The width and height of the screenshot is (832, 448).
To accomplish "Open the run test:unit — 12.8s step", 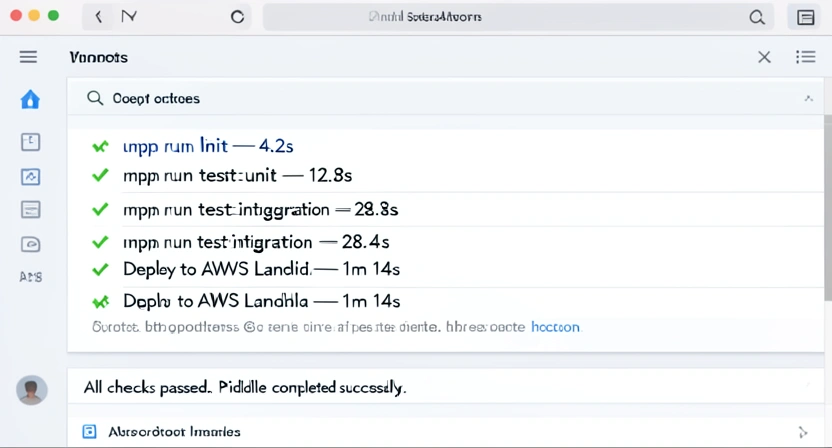I will pos(238,175).
